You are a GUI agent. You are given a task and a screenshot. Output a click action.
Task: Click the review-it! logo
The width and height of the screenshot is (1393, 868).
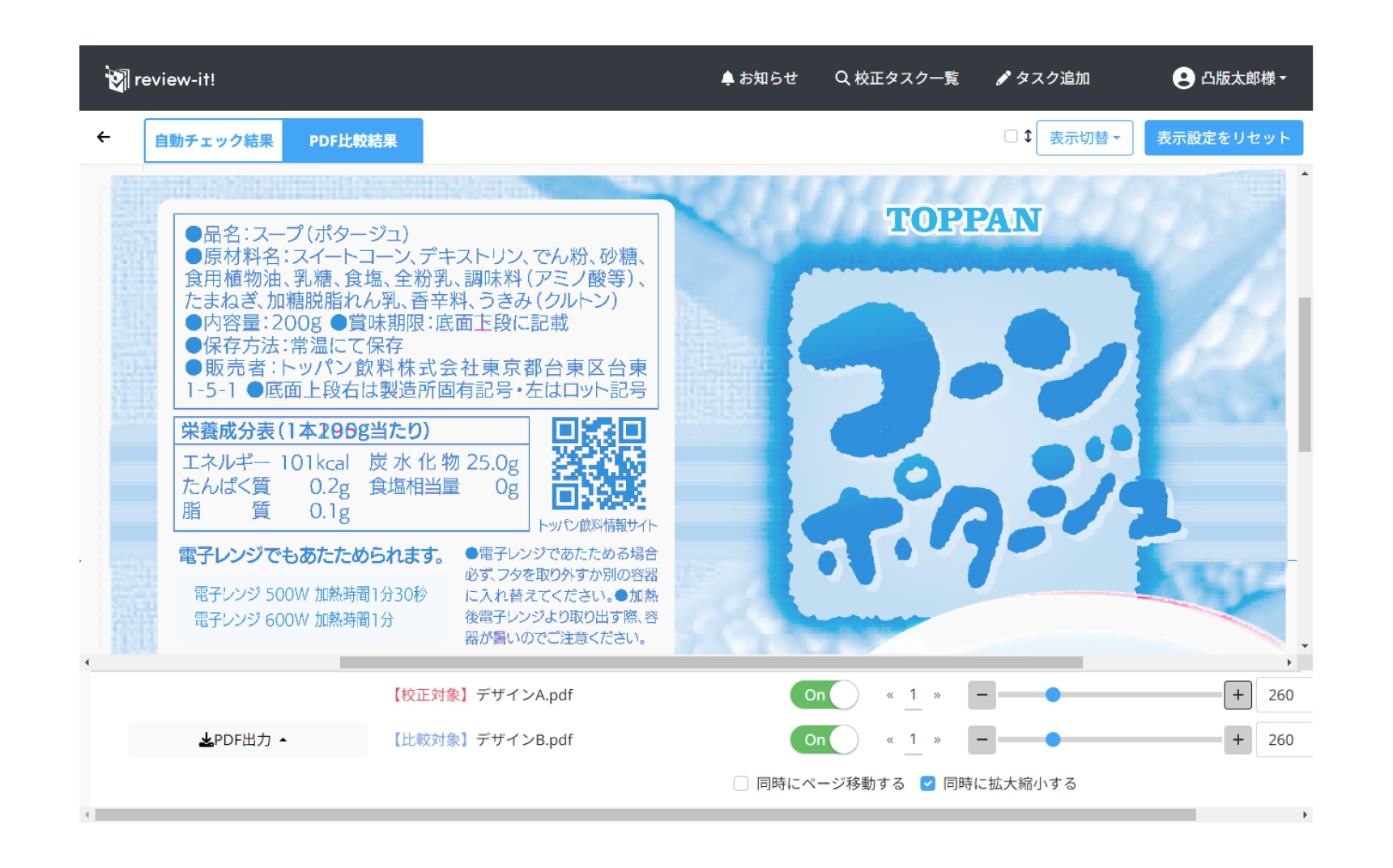(160, 79)
